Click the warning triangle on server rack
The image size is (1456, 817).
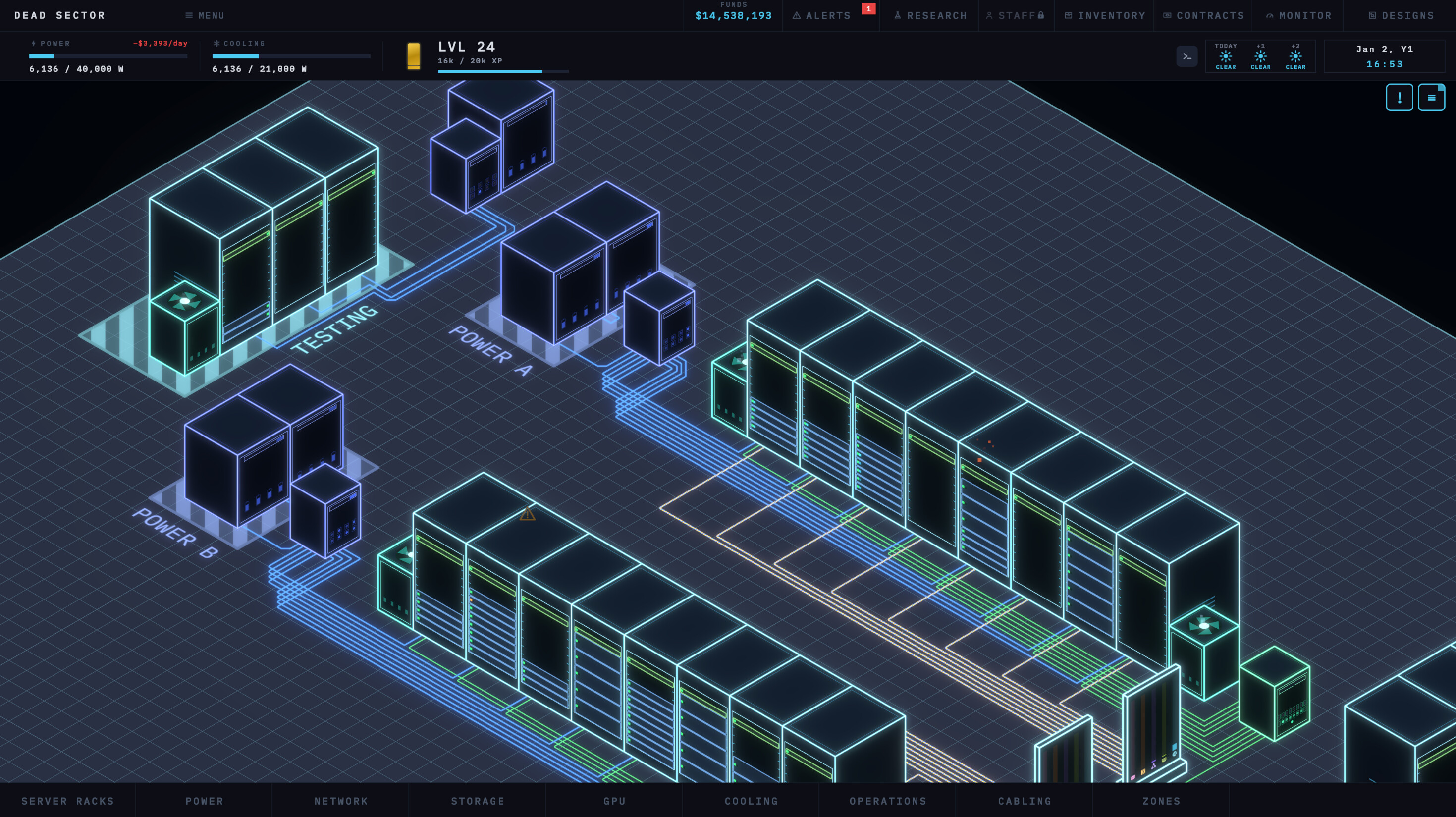(x=527, y=514)
